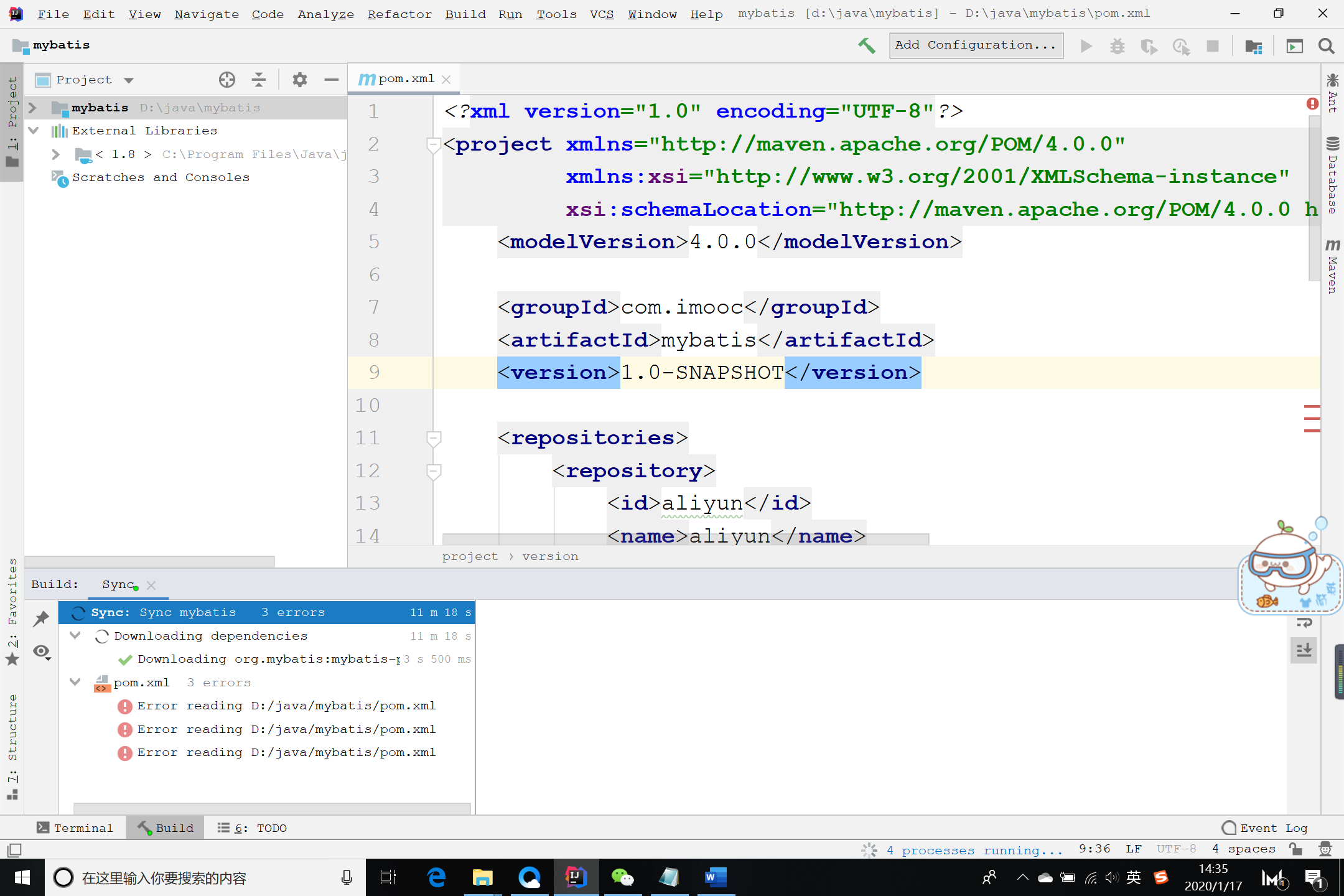The image size is (1344, 896).
Task: Expand the JDK 1.8 library node
Action: [56, 154]
